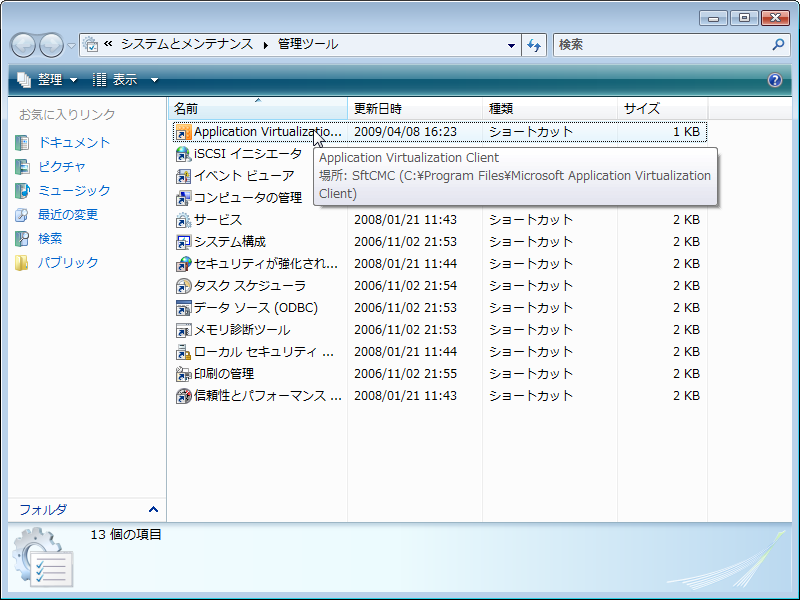This screenshot has width=800, height=600.
Task: Click the 最近の変更 link
Action: tap(68, 215)
